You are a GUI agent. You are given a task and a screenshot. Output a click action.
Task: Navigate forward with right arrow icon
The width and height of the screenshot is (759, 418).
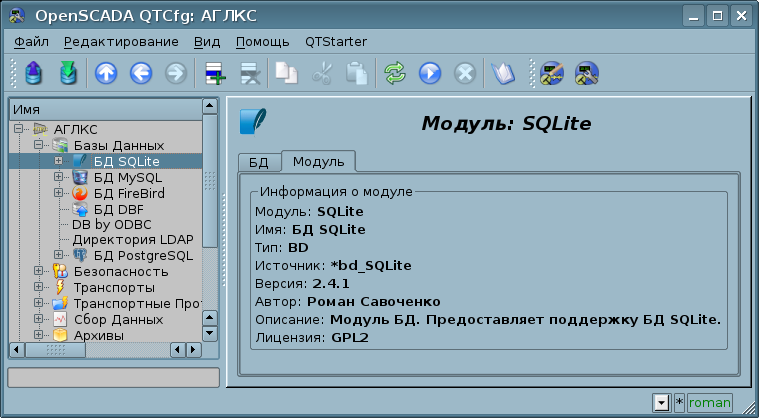pos(176,74)
